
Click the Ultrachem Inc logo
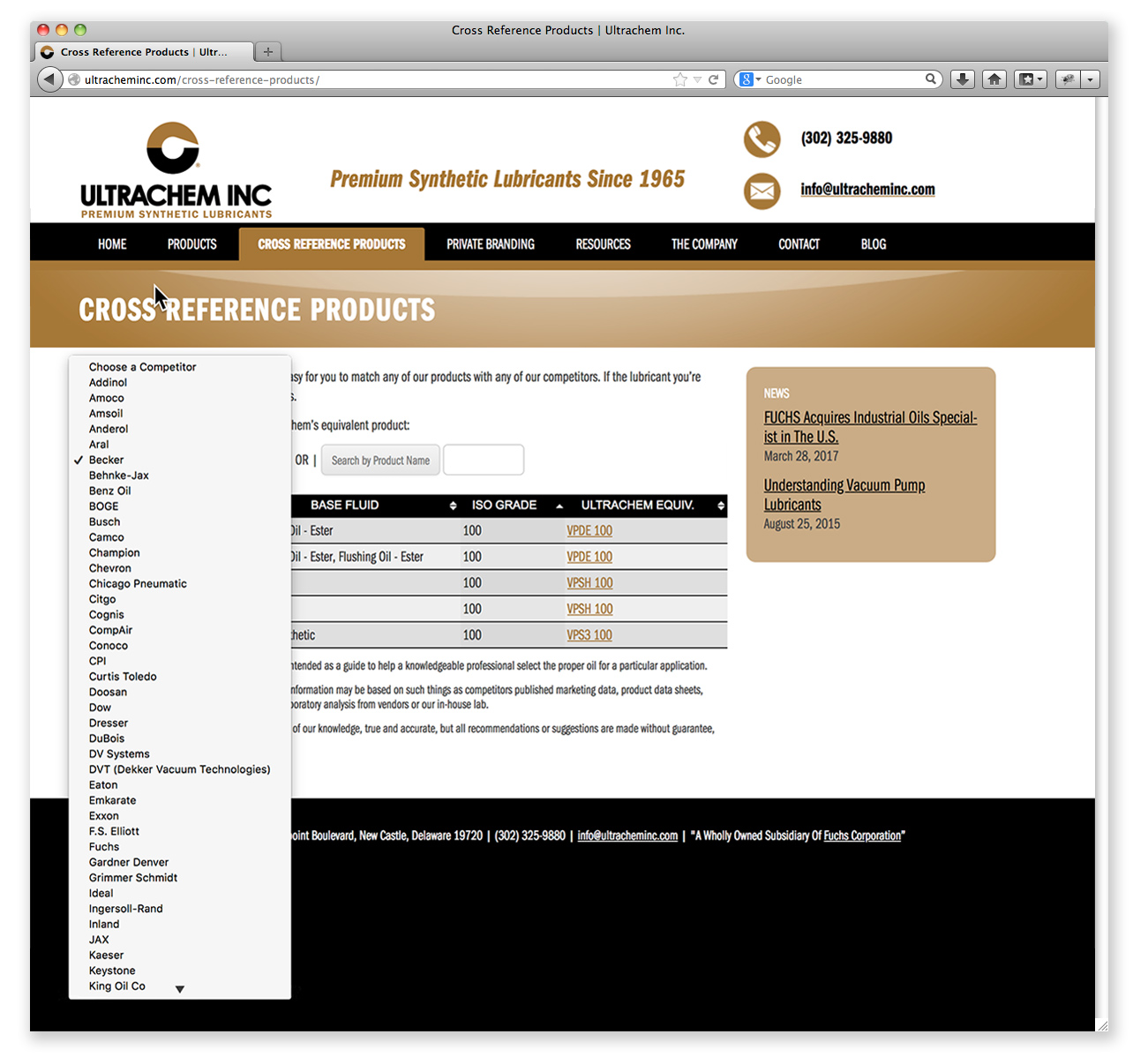click(x=176, y=170)
